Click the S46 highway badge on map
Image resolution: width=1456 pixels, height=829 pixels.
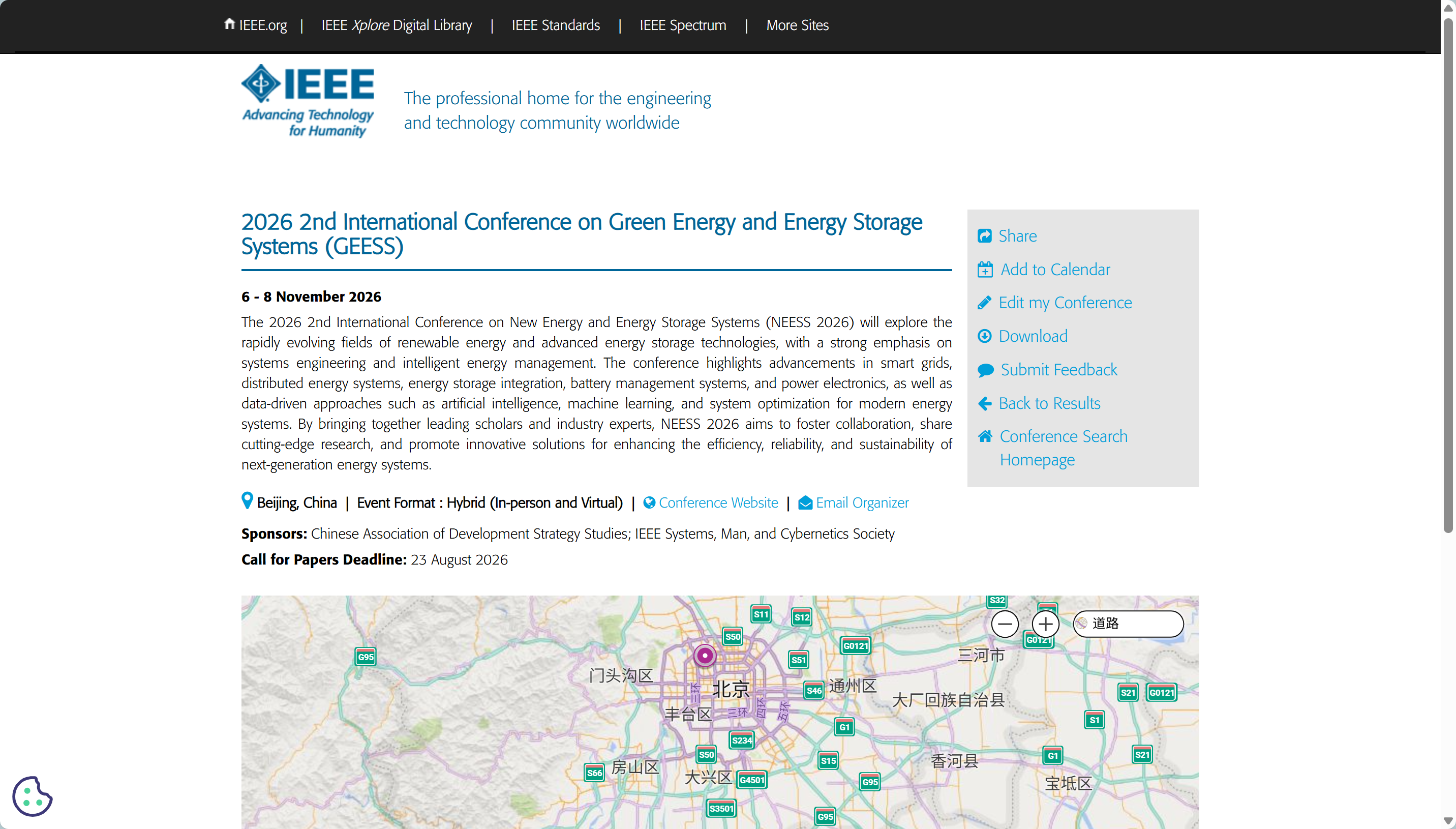coord(813,691)
